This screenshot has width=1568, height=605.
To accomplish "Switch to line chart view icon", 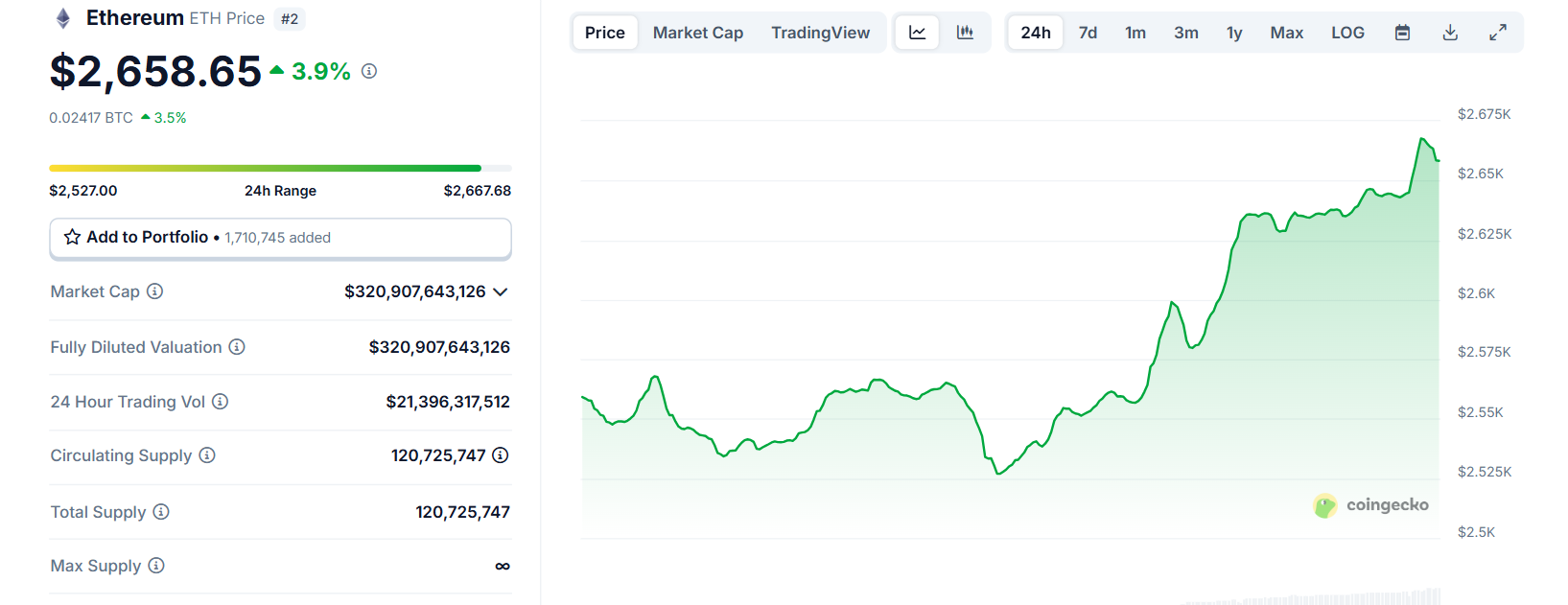I will [x=918, y=33].
